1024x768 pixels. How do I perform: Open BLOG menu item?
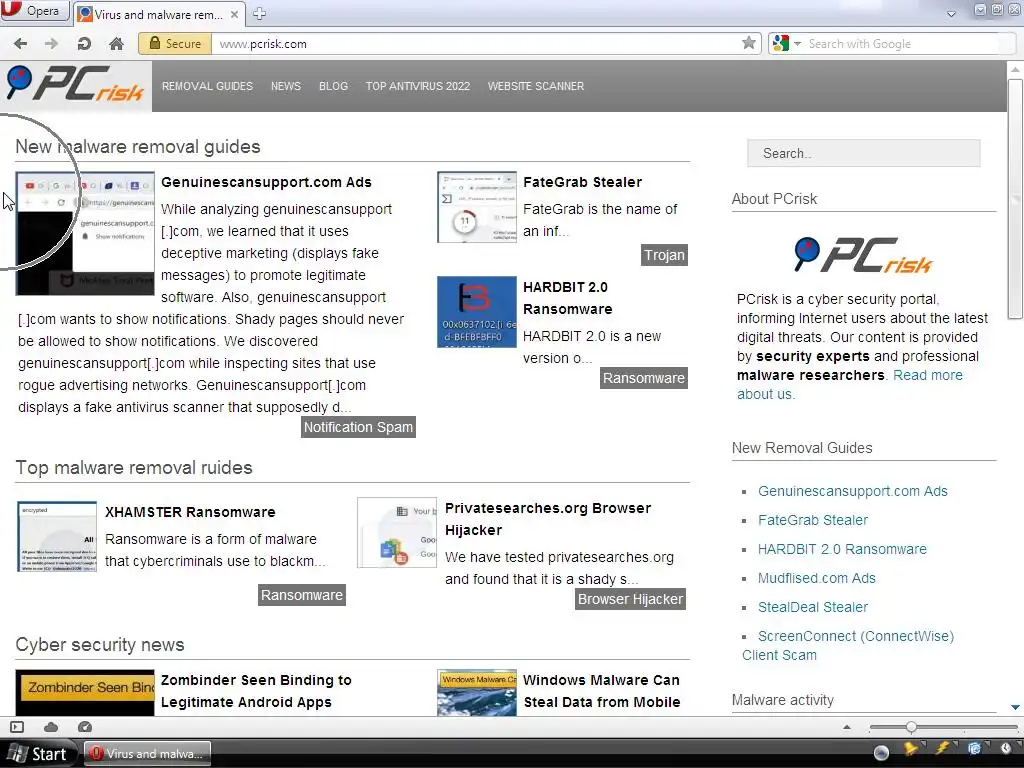click(333, 86)
